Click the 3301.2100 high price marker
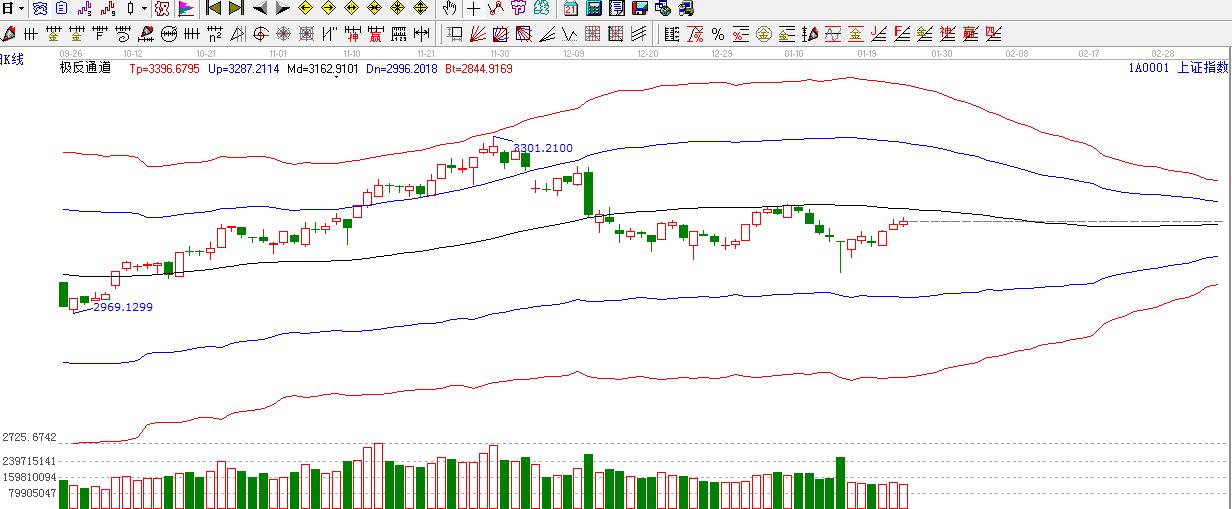Viewport: 1232px width, 509px height. (543, 148)
